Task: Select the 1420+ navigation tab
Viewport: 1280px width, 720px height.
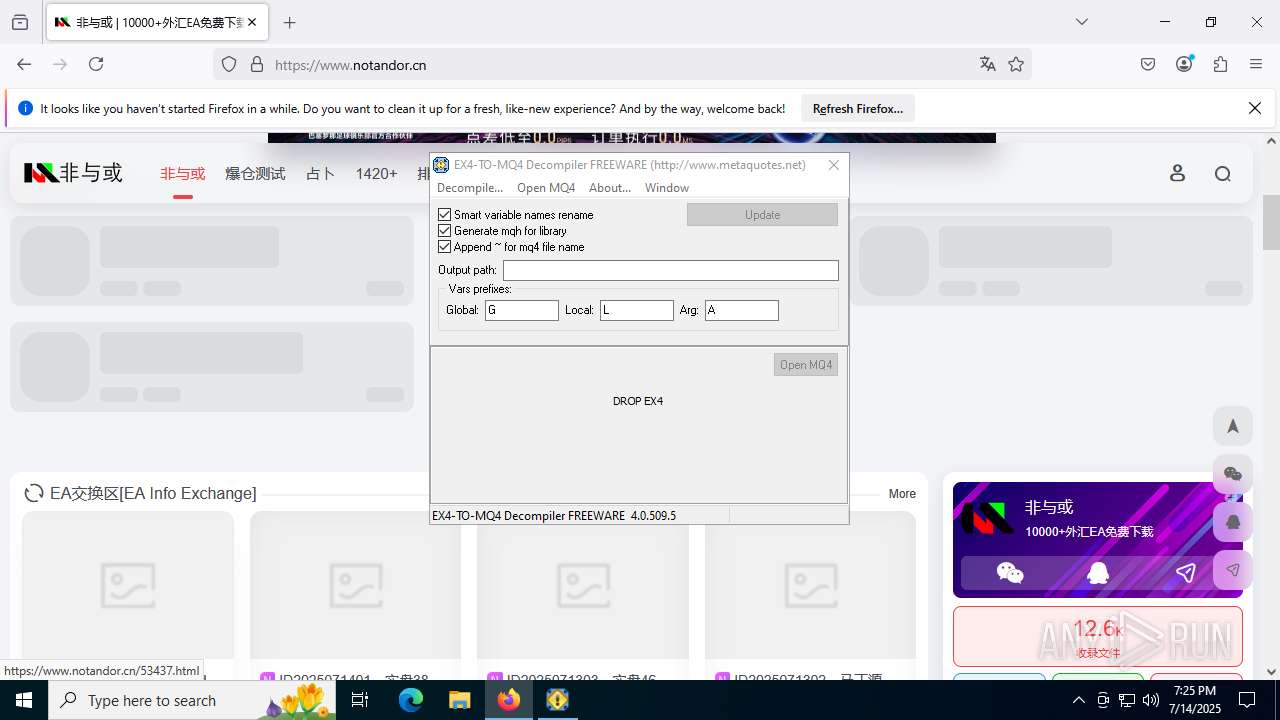Action: [x=376, y=174]
